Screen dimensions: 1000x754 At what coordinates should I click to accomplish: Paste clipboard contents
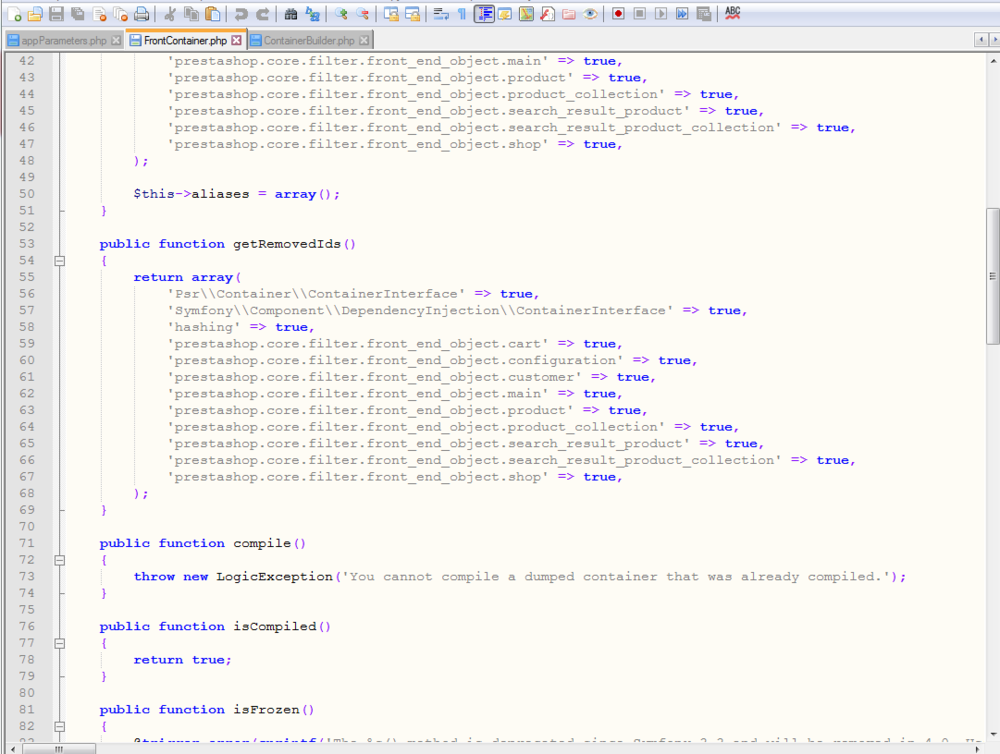(214, 12)
